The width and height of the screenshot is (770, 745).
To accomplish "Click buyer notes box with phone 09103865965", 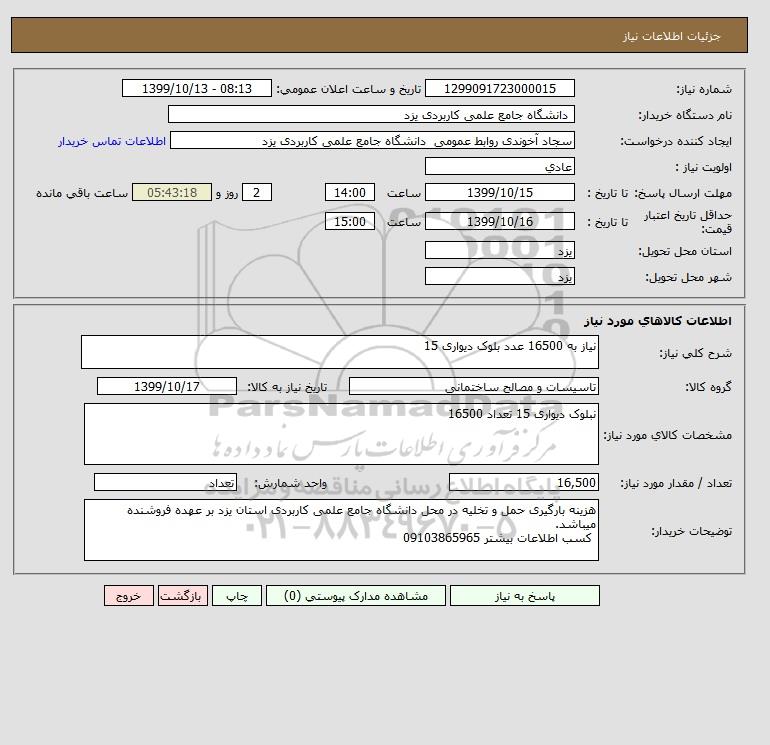I will pos(341,530).
